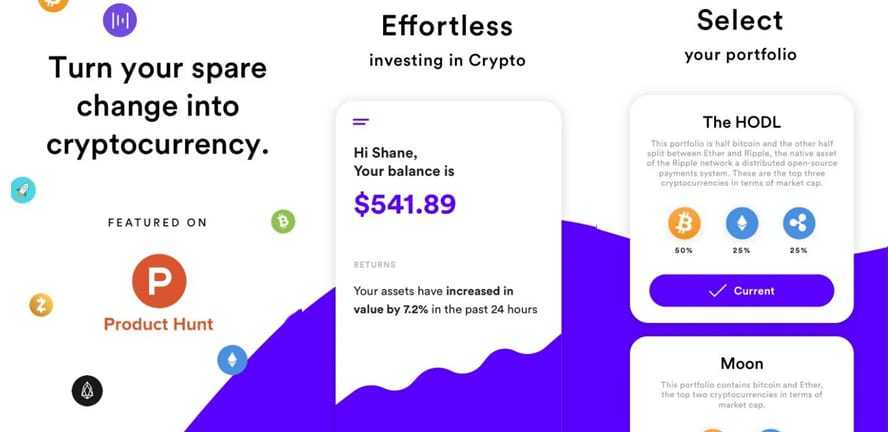Image resolution: width=888 pixels, height=432 pixels.
Task: Click the Bitcoin 50% allocation label
Action: pyautogui.click(x=684, y=250)
